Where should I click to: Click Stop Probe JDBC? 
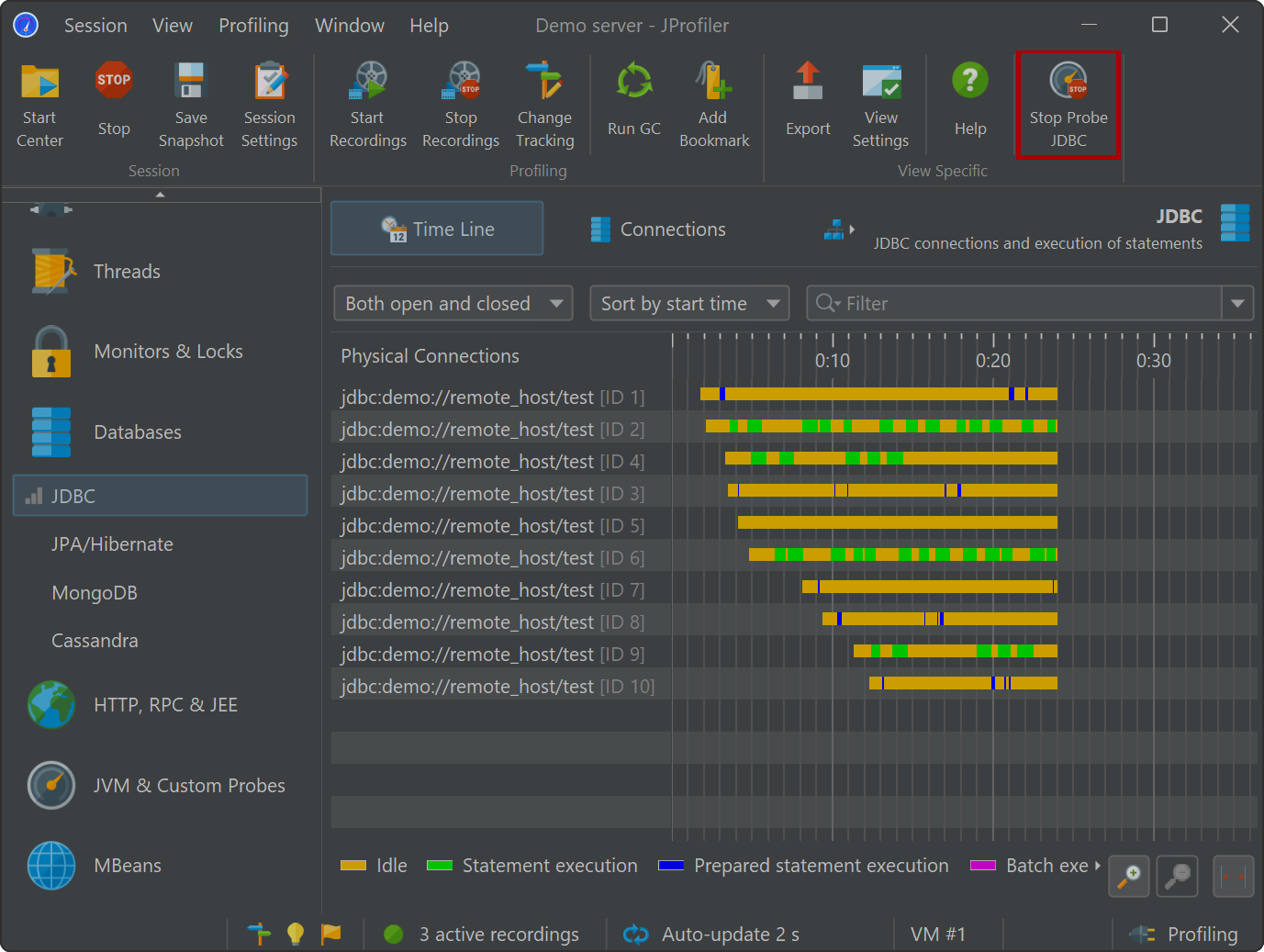point(1068,105)
